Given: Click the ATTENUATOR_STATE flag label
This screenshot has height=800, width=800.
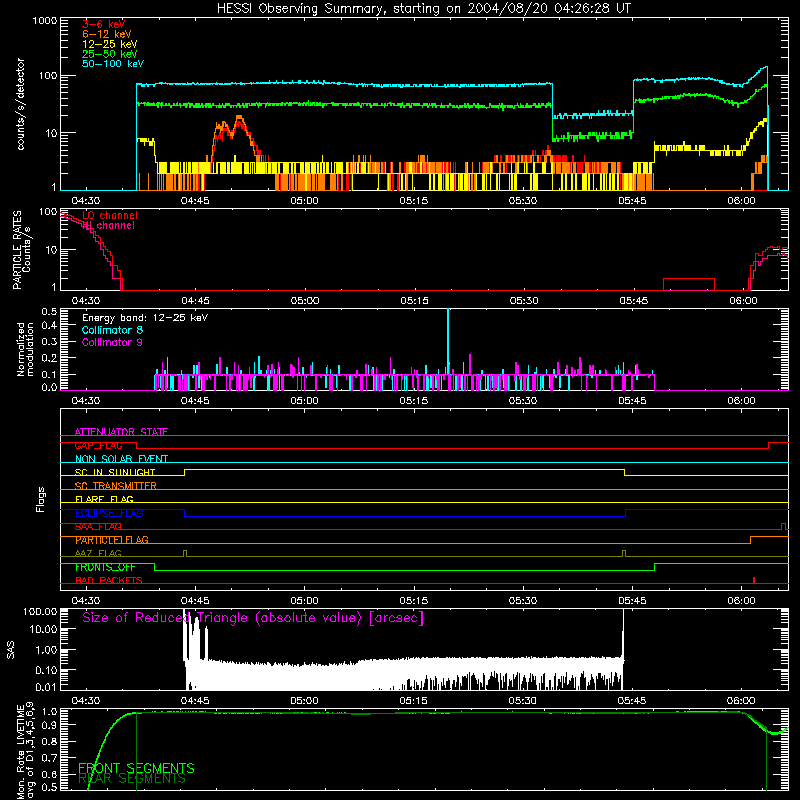Looking at the screenshot, I should pos(121,432).
